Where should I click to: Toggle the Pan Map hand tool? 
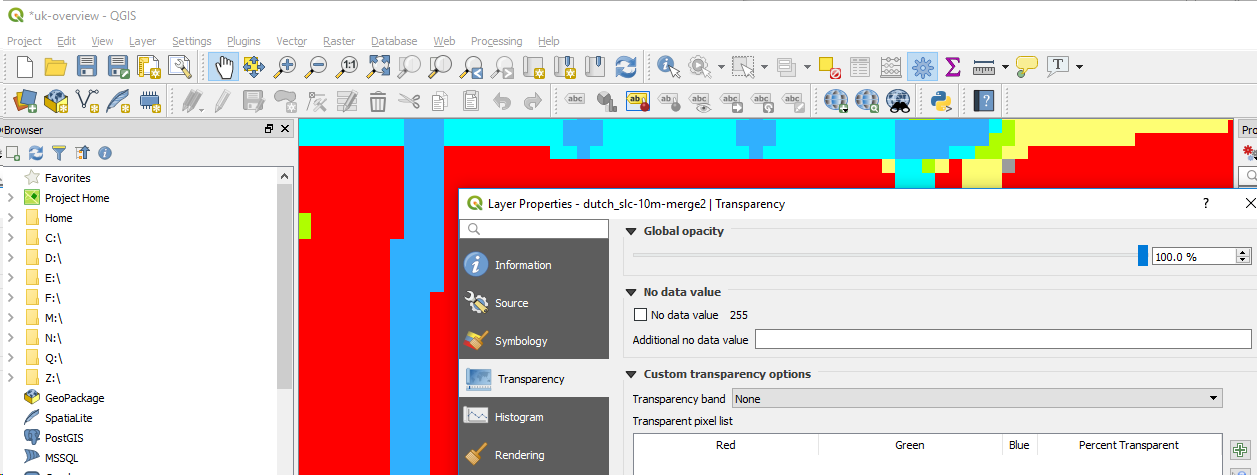[x=224, y=67]
